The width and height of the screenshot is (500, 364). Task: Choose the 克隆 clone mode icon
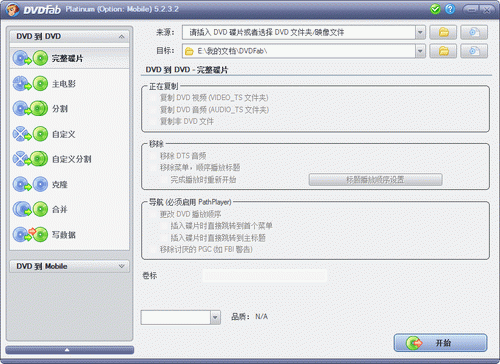(30, 184)
